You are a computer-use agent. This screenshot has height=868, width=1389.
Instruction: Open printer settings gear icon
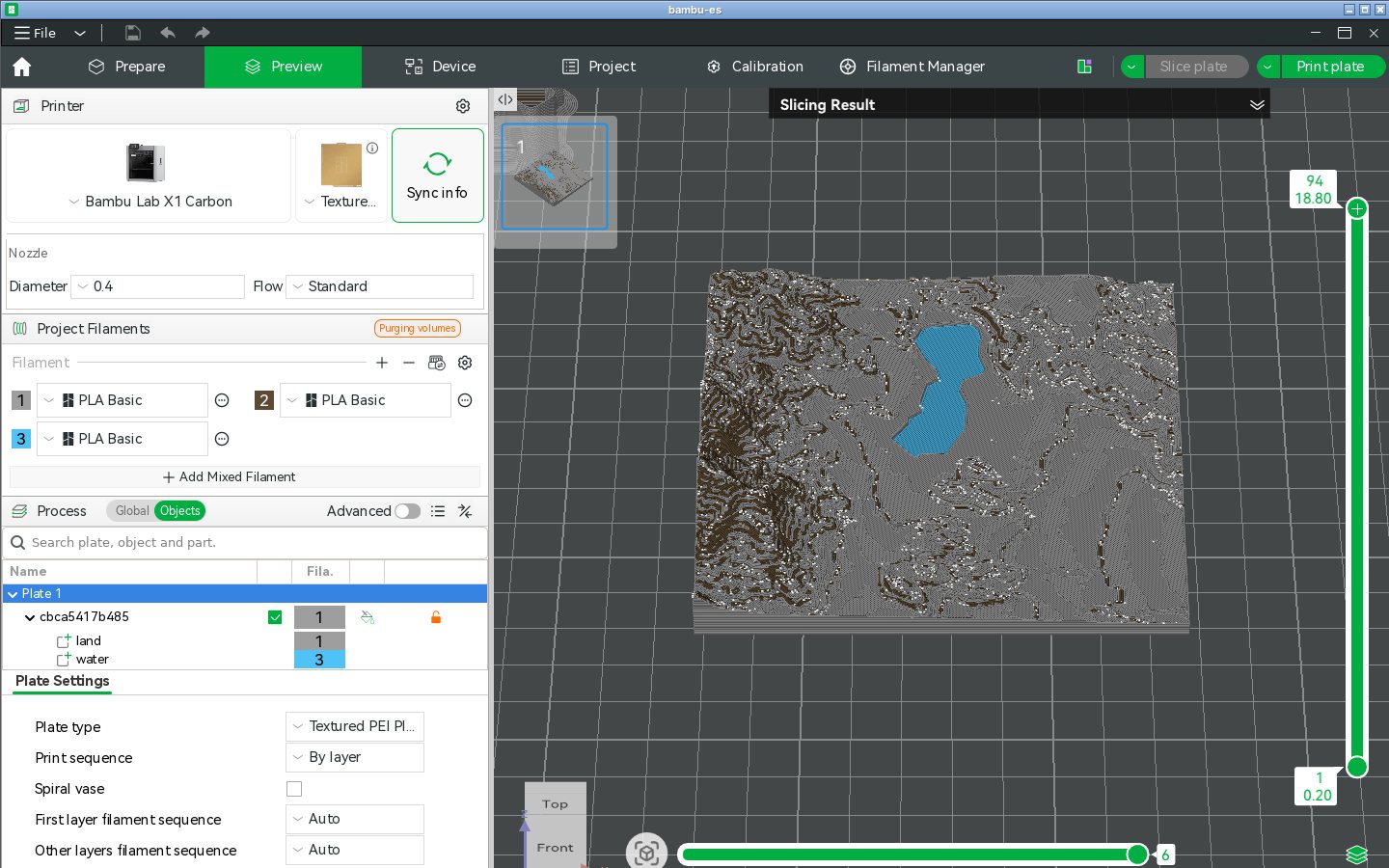[463, 106]
